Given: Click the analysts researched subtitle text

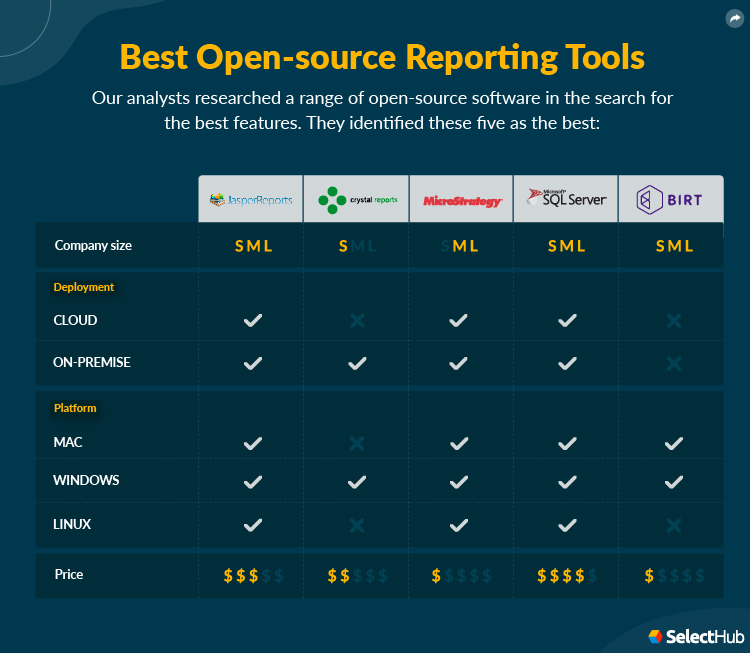Looking at the screenshot, I should 382,111.
